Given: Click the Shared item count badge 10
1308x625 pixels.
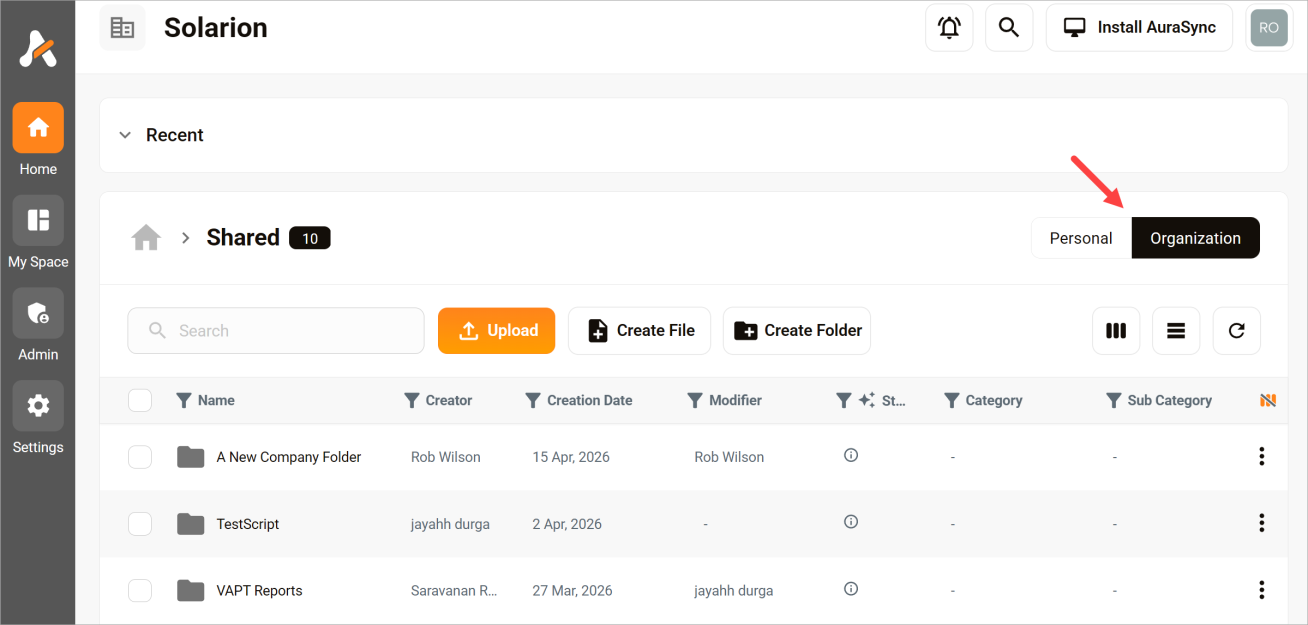Looking at the screenshot, I should [x=310, y=238].
